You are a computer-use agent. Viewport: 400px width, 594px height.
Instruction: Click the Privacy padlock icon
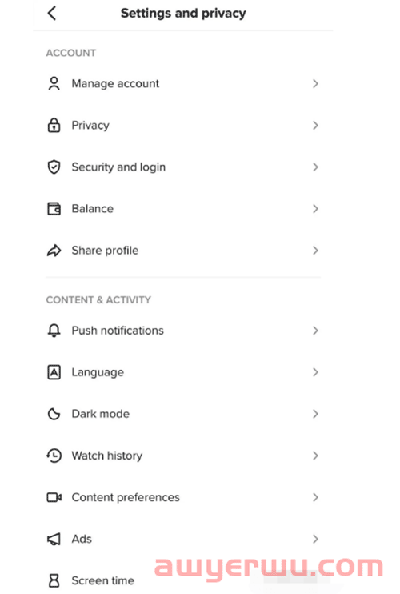click(x=54, y=125)
